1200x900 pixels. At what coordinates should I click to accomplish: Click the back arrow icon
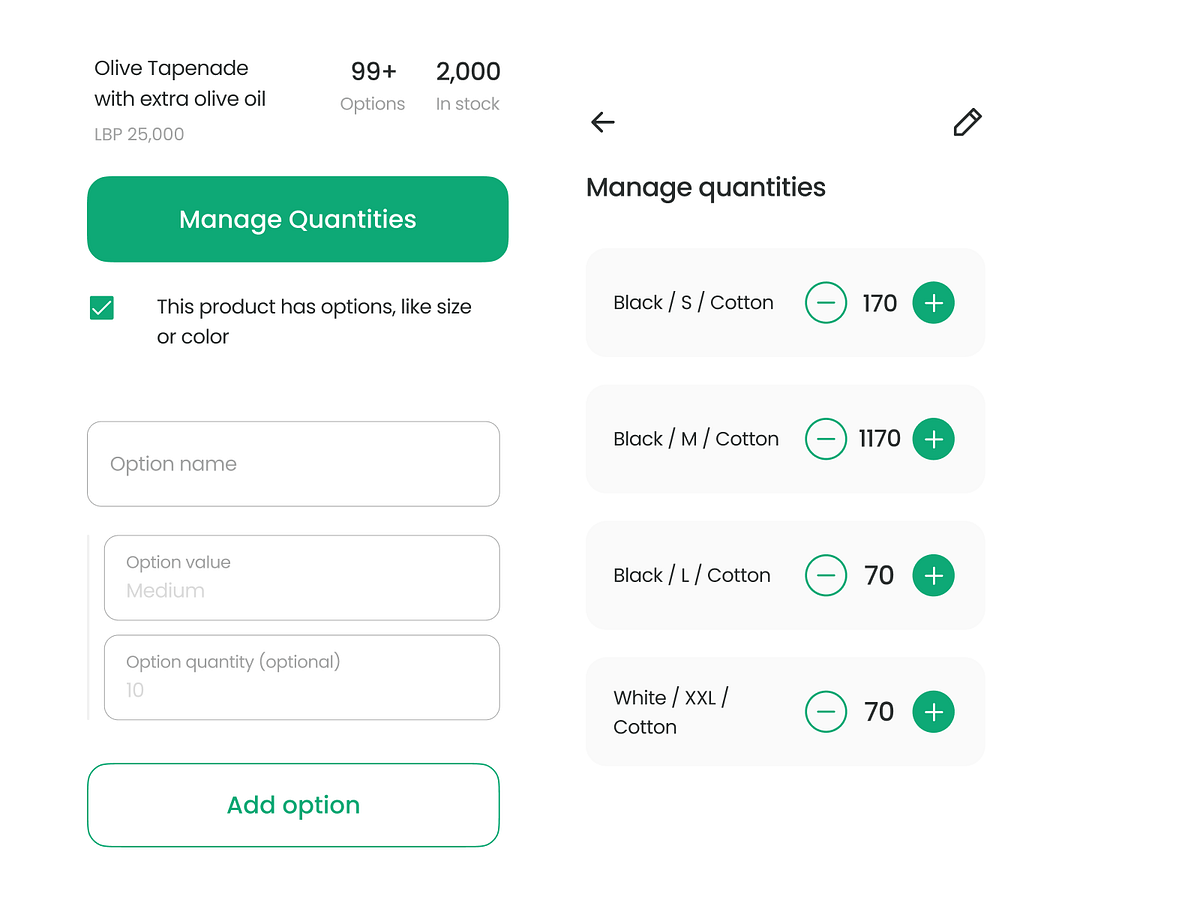(602, 122)
